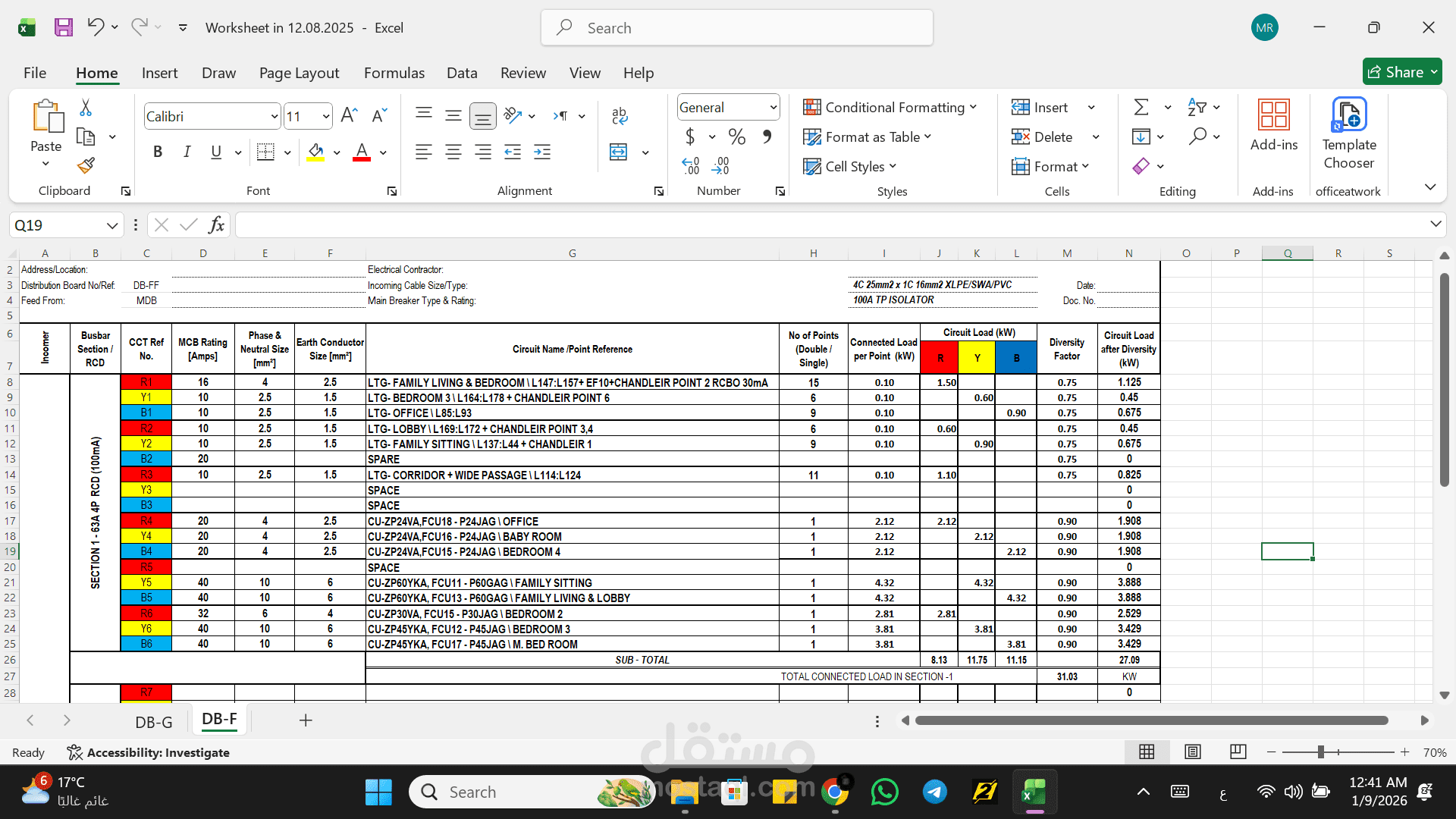Viewport: 1456px width, 819px height.
Task: Open the Formulas ribbon tab
Action: pos(394,73)
